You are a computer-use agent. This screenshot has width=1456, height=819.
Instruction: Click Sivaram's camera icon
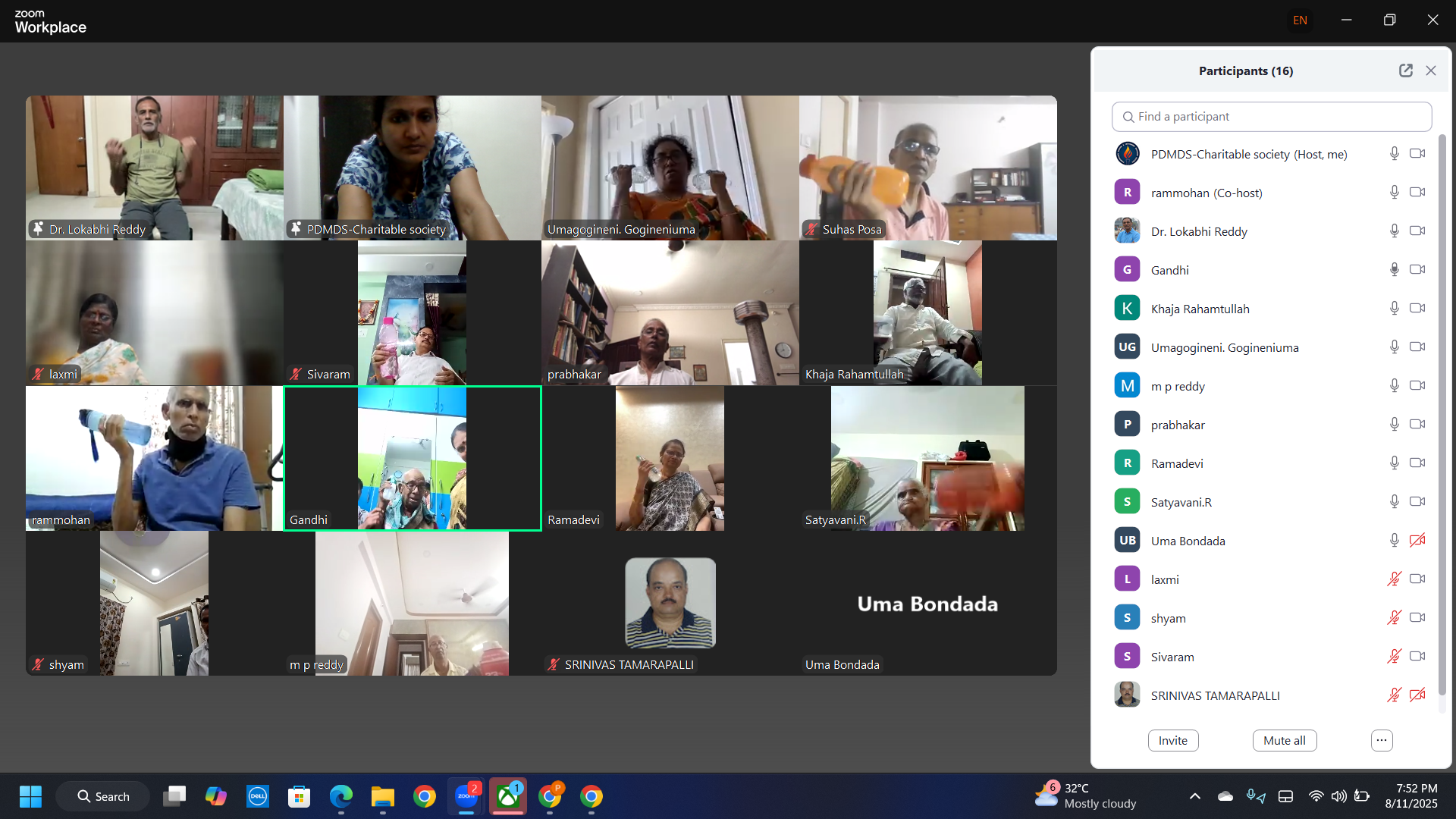[1417, 657]
